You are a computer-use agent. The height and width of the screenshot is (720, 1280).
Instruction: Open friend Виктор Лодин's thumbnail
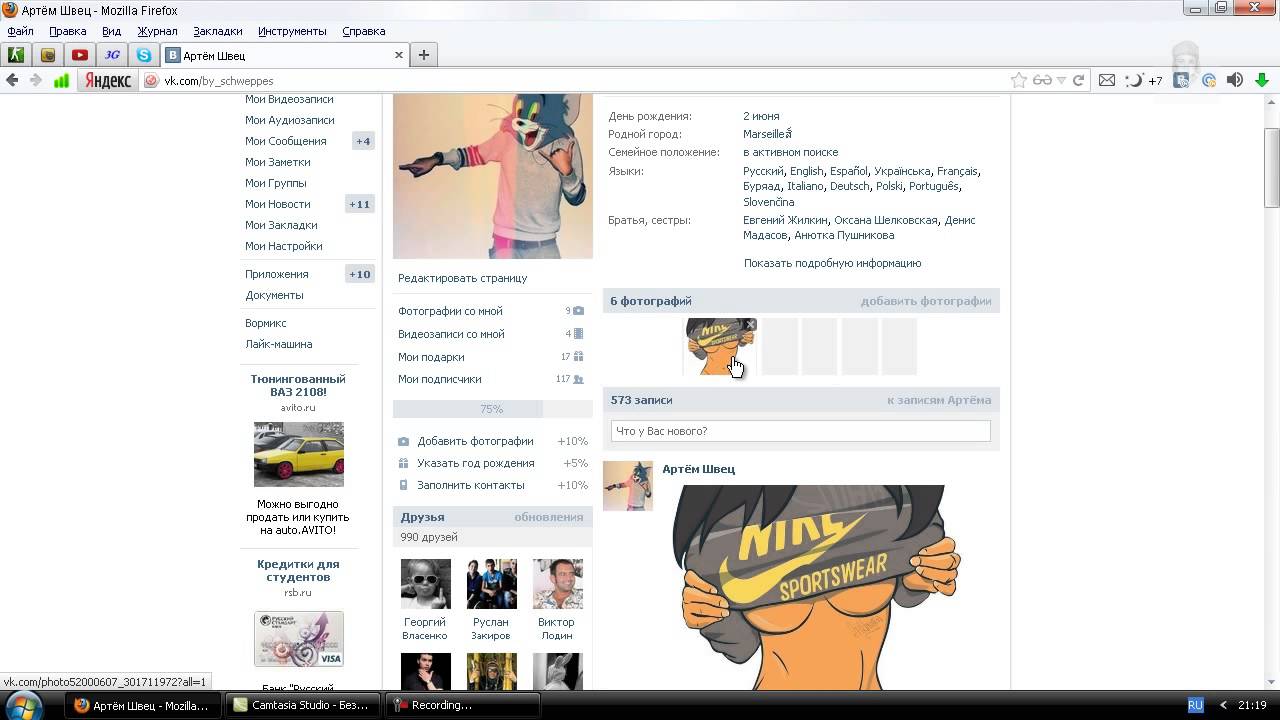(557, 584)
